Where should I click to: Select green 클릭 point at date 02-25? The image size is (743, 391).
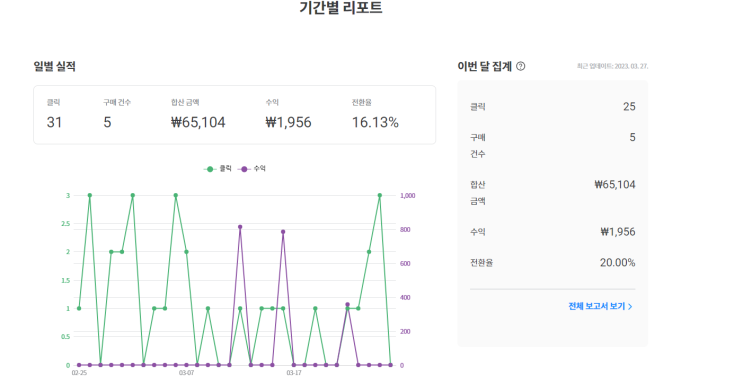click(79, 309)
